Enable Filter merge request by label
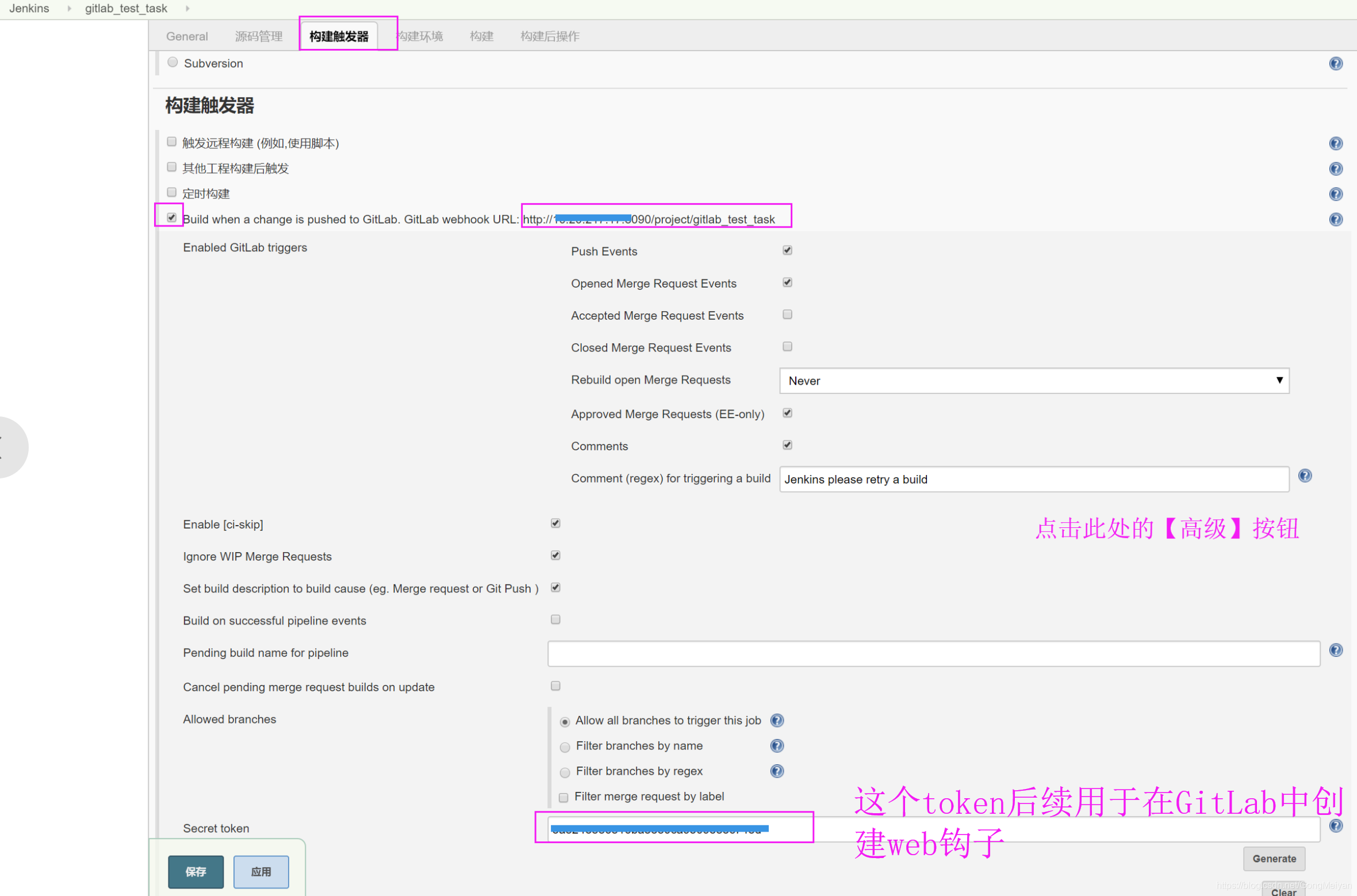The height and width of the screenshot is (896, 1357). (563, 798)
